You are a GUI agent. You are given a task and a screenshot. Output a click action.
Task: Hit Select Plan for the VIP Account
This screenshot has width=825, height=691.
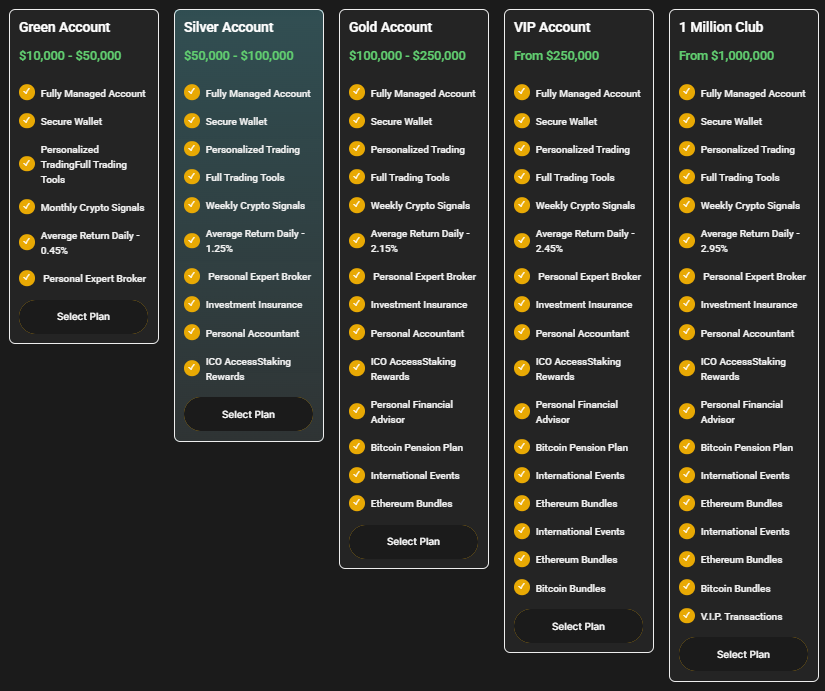click(578, 626)
